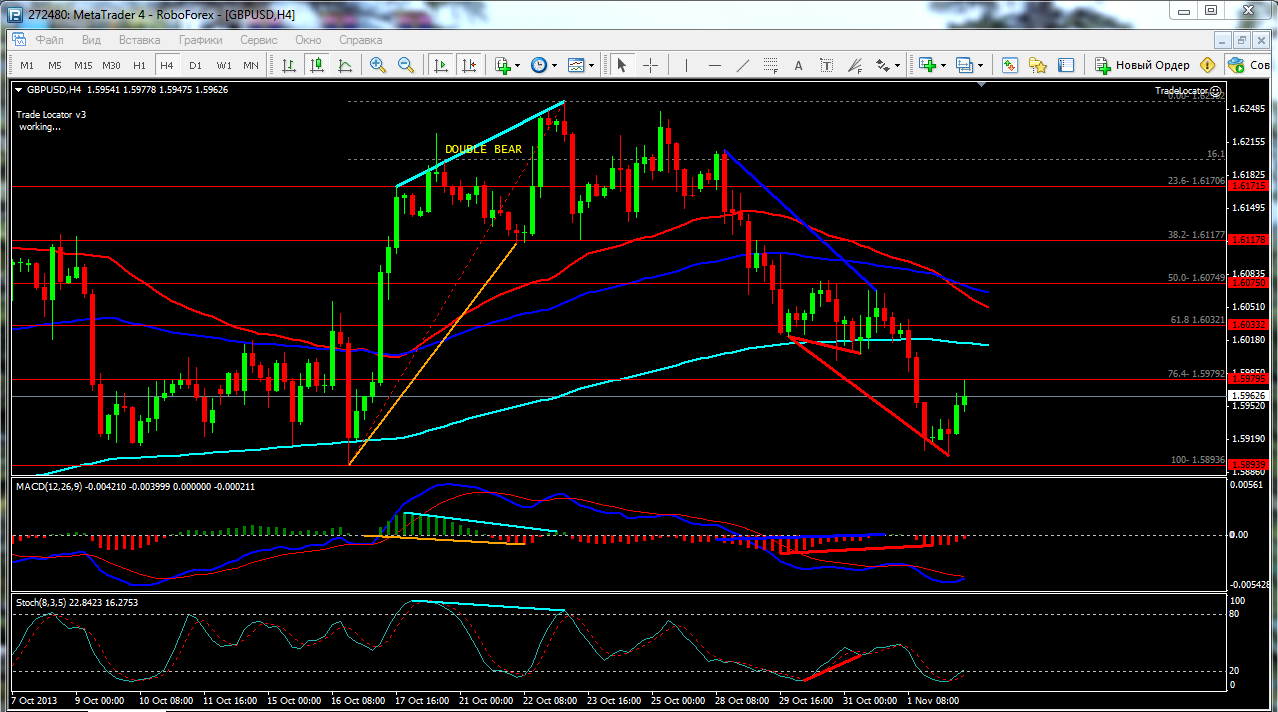The width and height of the screenshot is (1278, 712).
Task: Click the DOUBLE BEAR chart label
Action: tap(483, 149)
